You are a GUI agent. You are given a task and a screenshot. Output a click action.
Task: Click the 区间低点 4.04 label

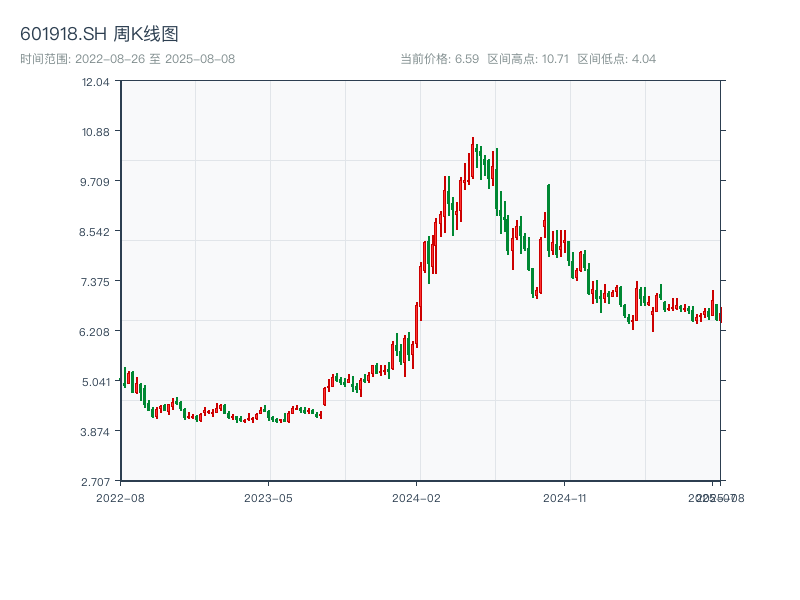click(x=616, y=59)
